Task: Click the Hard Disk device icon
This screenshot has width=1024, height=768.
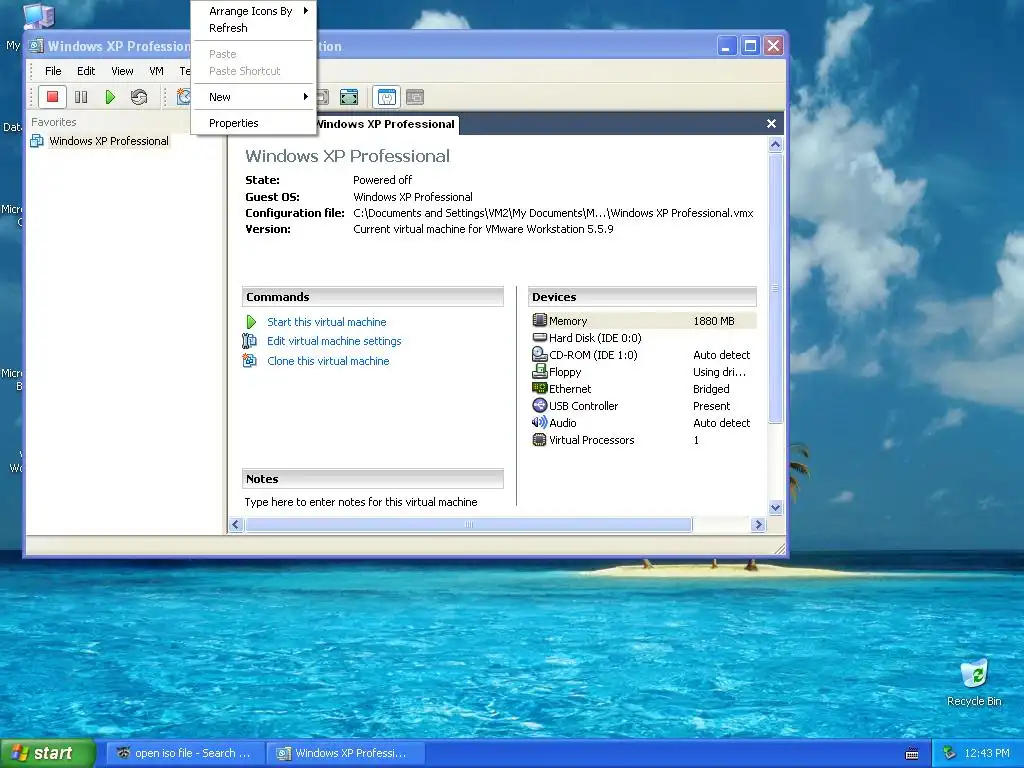Action: coord(539,337)
